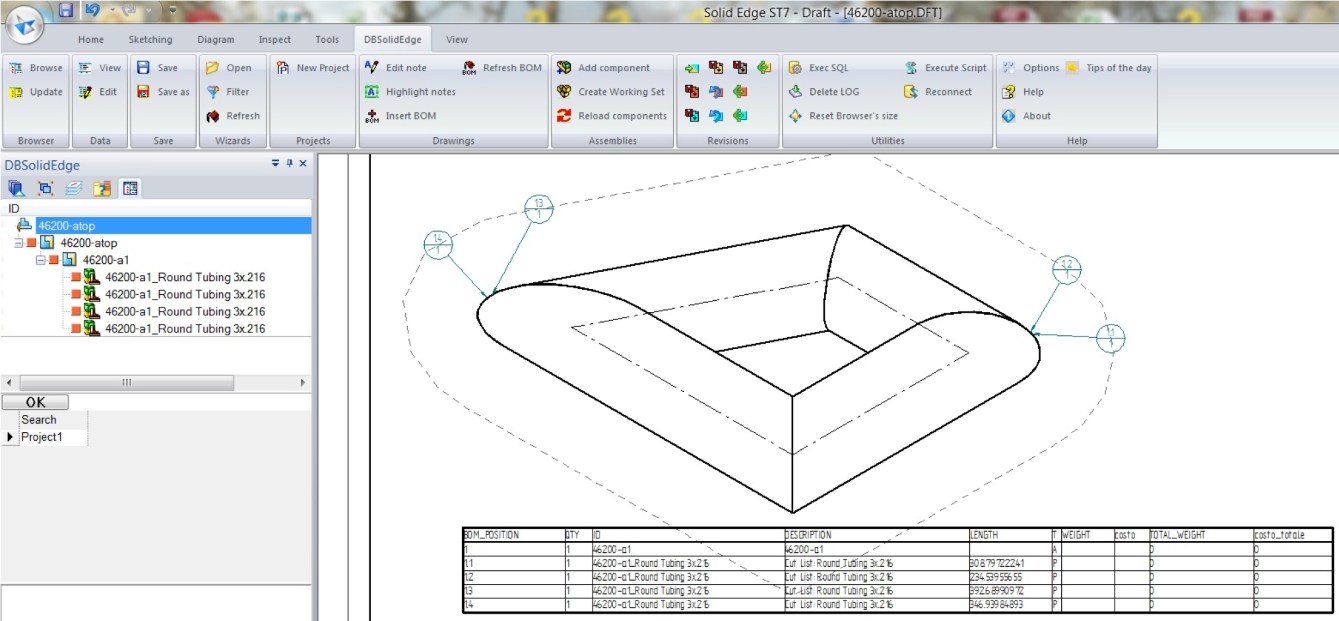Click the tree horizontal scrollbar left arrow
The height and width of the screenshot is (621, 1339).
[9, 383]
